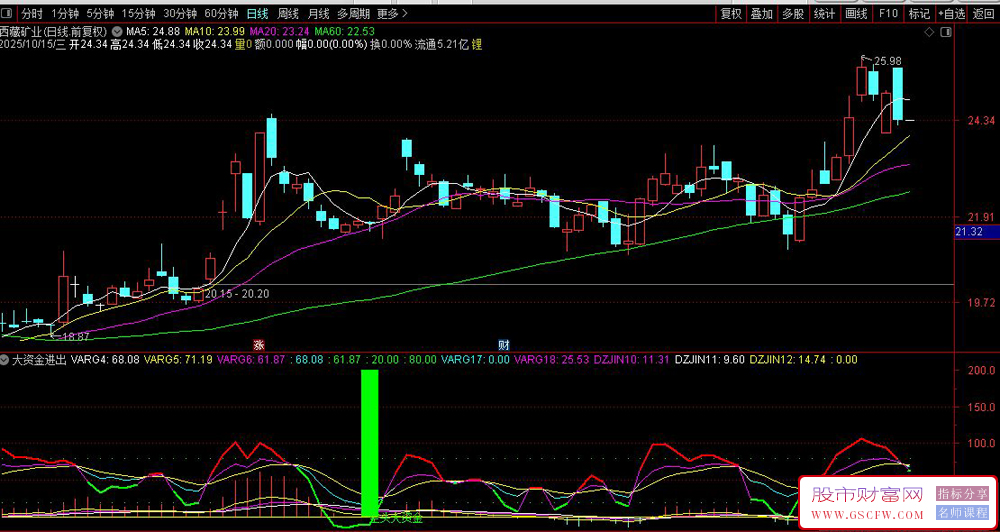Click the blue 财 financial marker icon
This screenshot has height=532, width=1000.
pyautogui.click(x=504, y=344)
